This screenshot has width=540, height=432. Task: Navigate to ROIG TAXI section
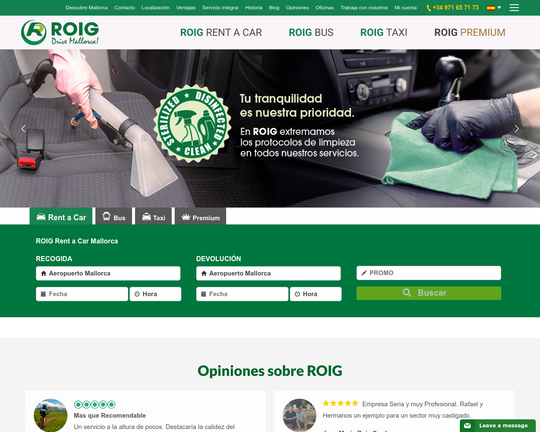[384, 32]
